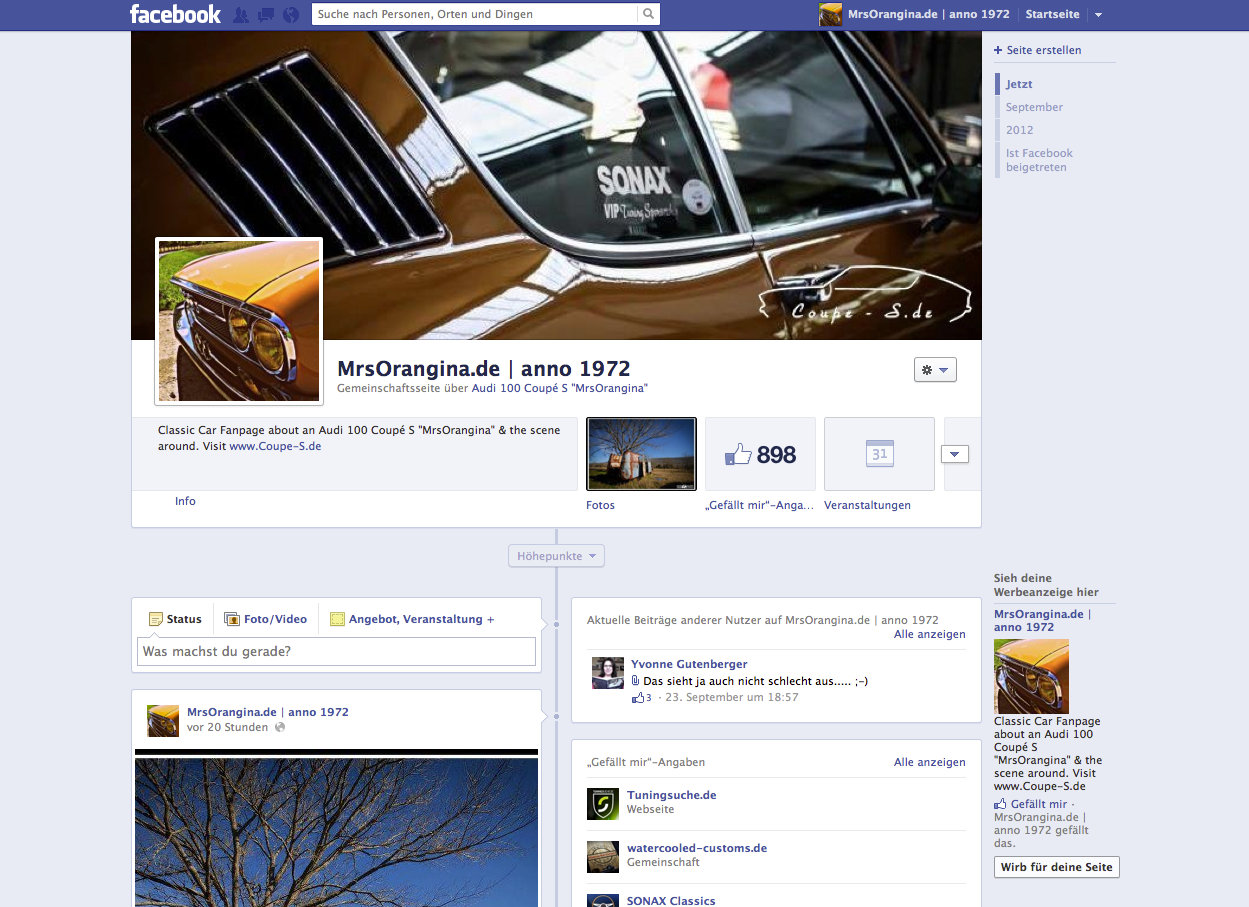
Task: Open the Tuningsuche.de page link
Action: (x=671, y=795)
